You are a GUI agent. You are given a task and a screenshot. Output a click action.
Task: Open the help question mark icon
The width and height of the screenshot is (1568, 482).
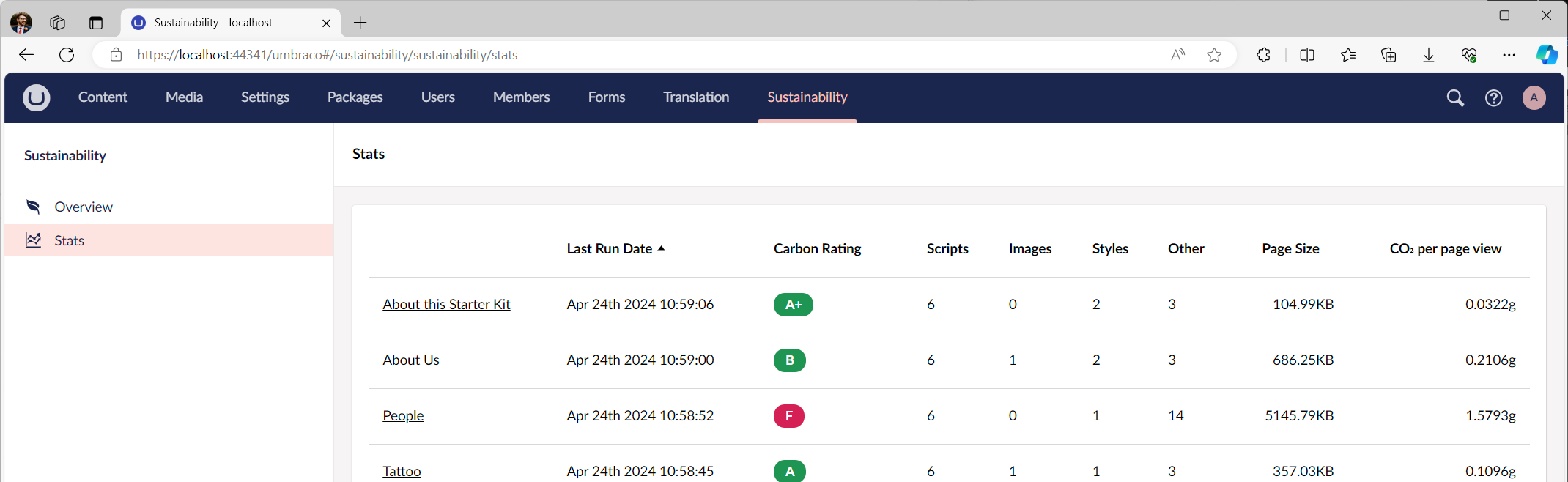[1493, 98]
